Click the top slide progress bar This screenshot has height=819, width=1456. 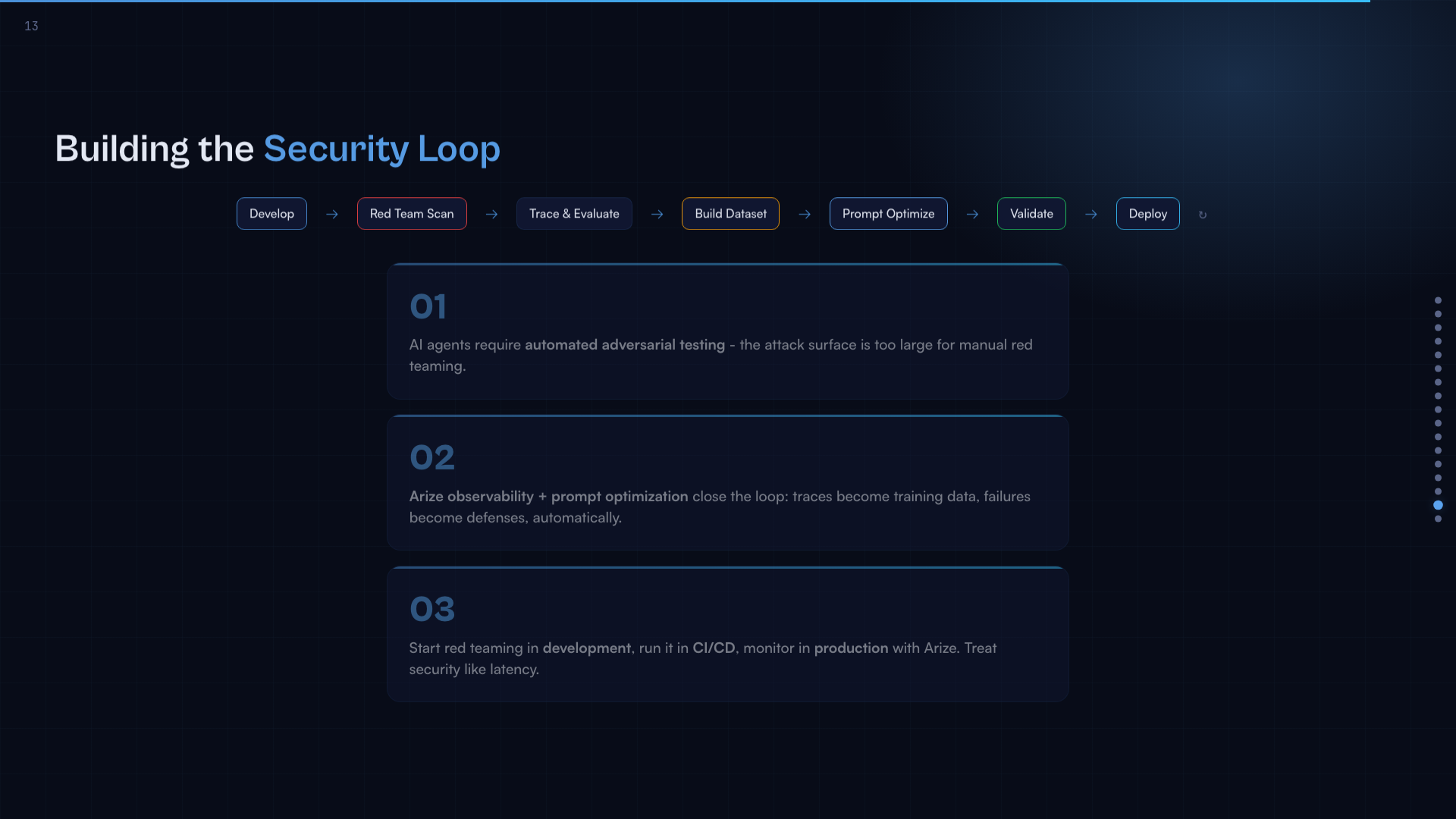point(682,2)
